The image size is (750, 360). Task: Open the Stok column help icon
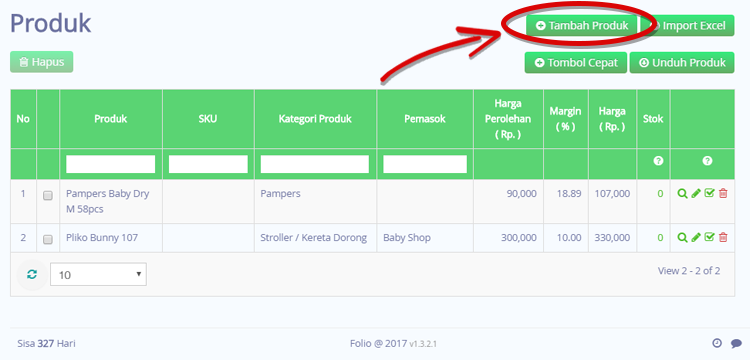pos(658,161)
